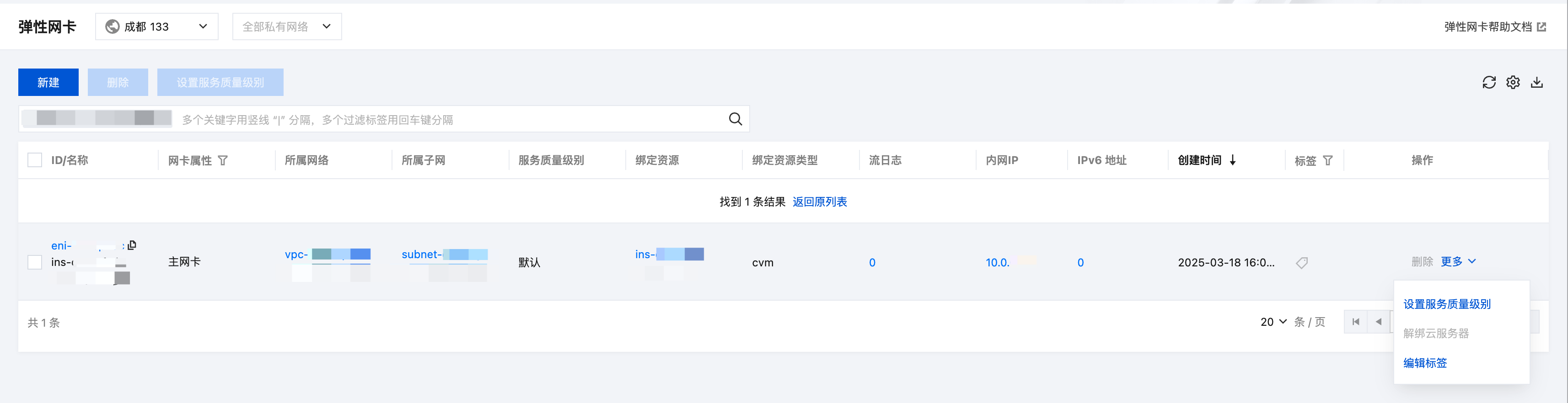
Task: Open region dropdown 成都 133
Action: coord(156,27)
